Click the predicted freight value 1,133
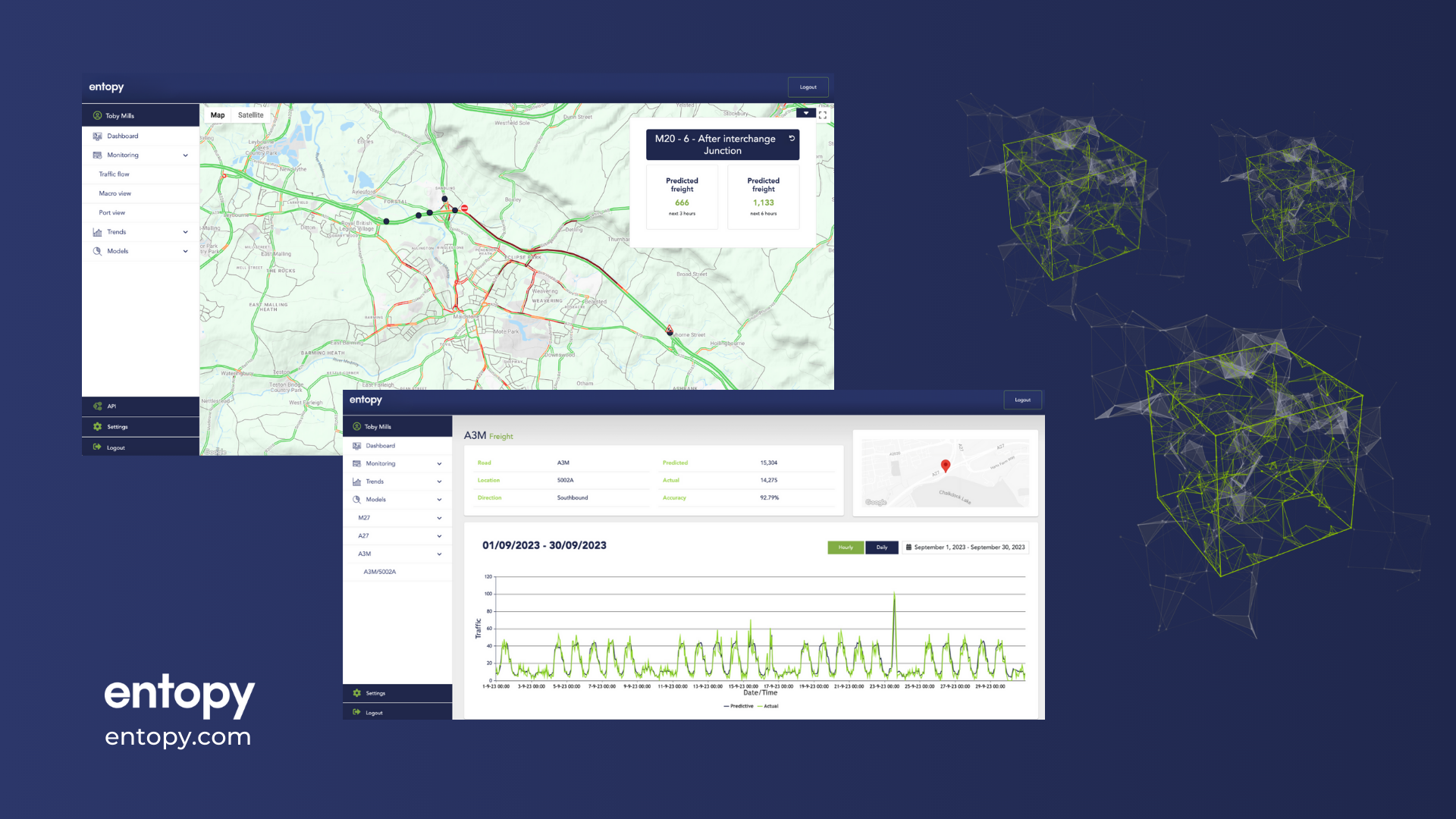1456x819 pixels. pyautogui.click(x=764, y=202)
